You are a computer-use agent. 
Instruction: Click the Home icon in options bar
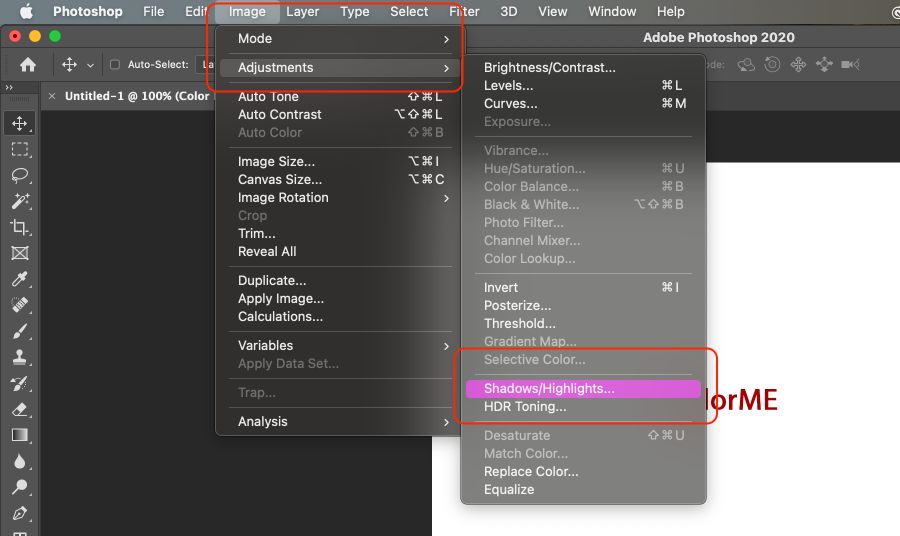pyautogui.click(x=28, y=65)
